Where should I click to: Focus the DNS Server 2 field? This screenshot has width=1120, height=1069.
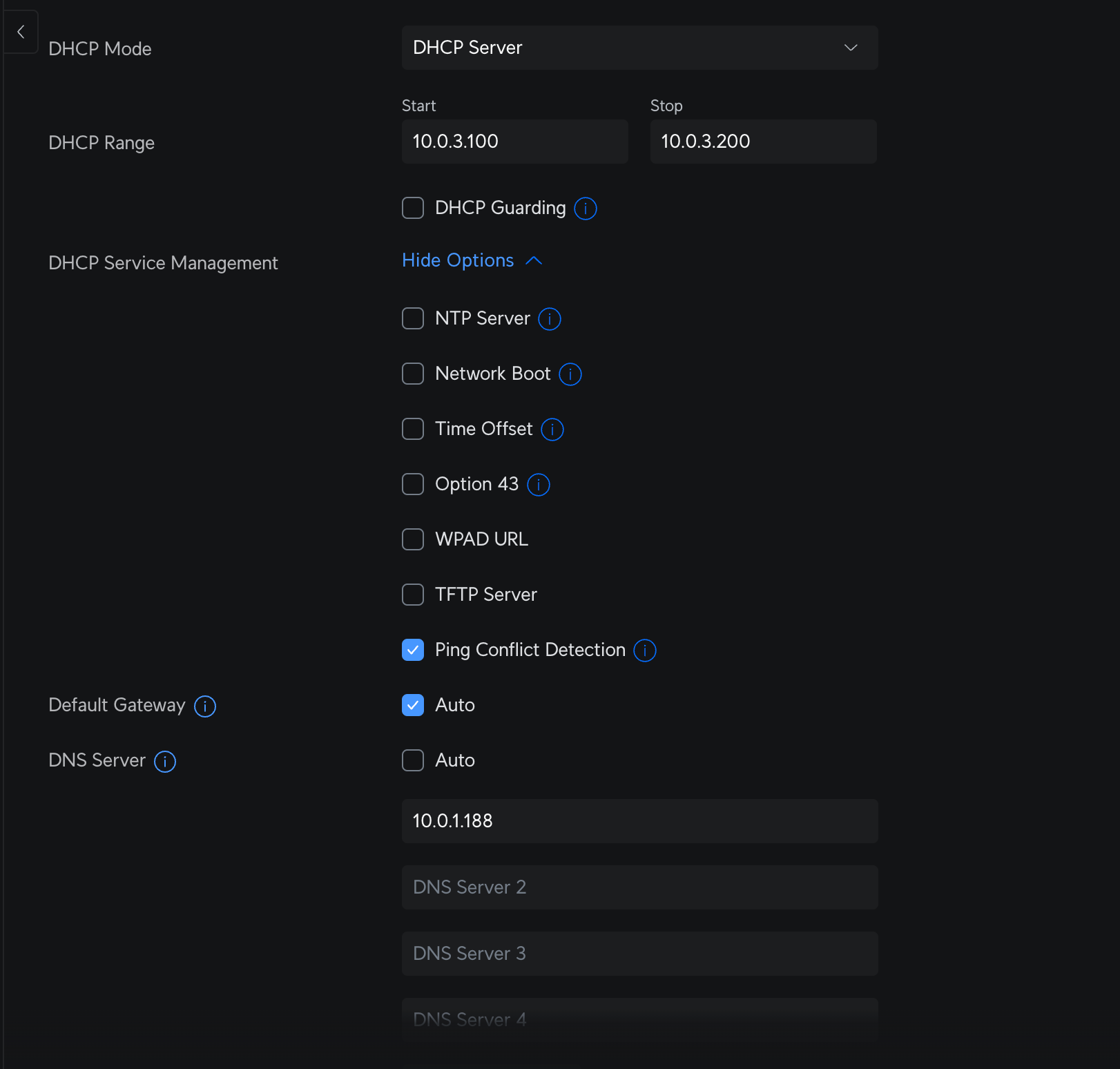[639, 887]
